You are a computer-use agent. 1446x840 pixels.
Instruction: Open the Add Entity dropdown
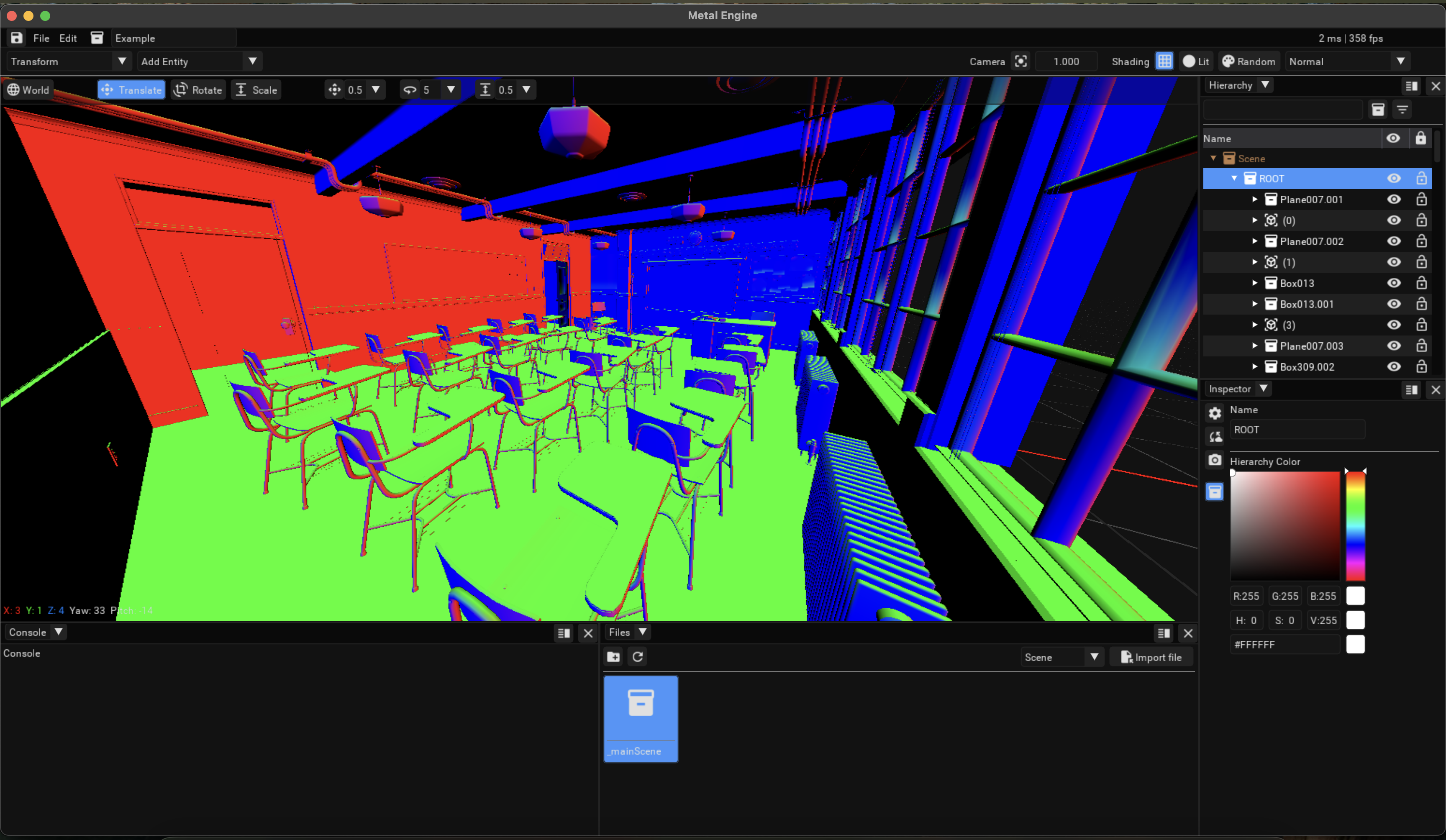[x=199, y=61]
